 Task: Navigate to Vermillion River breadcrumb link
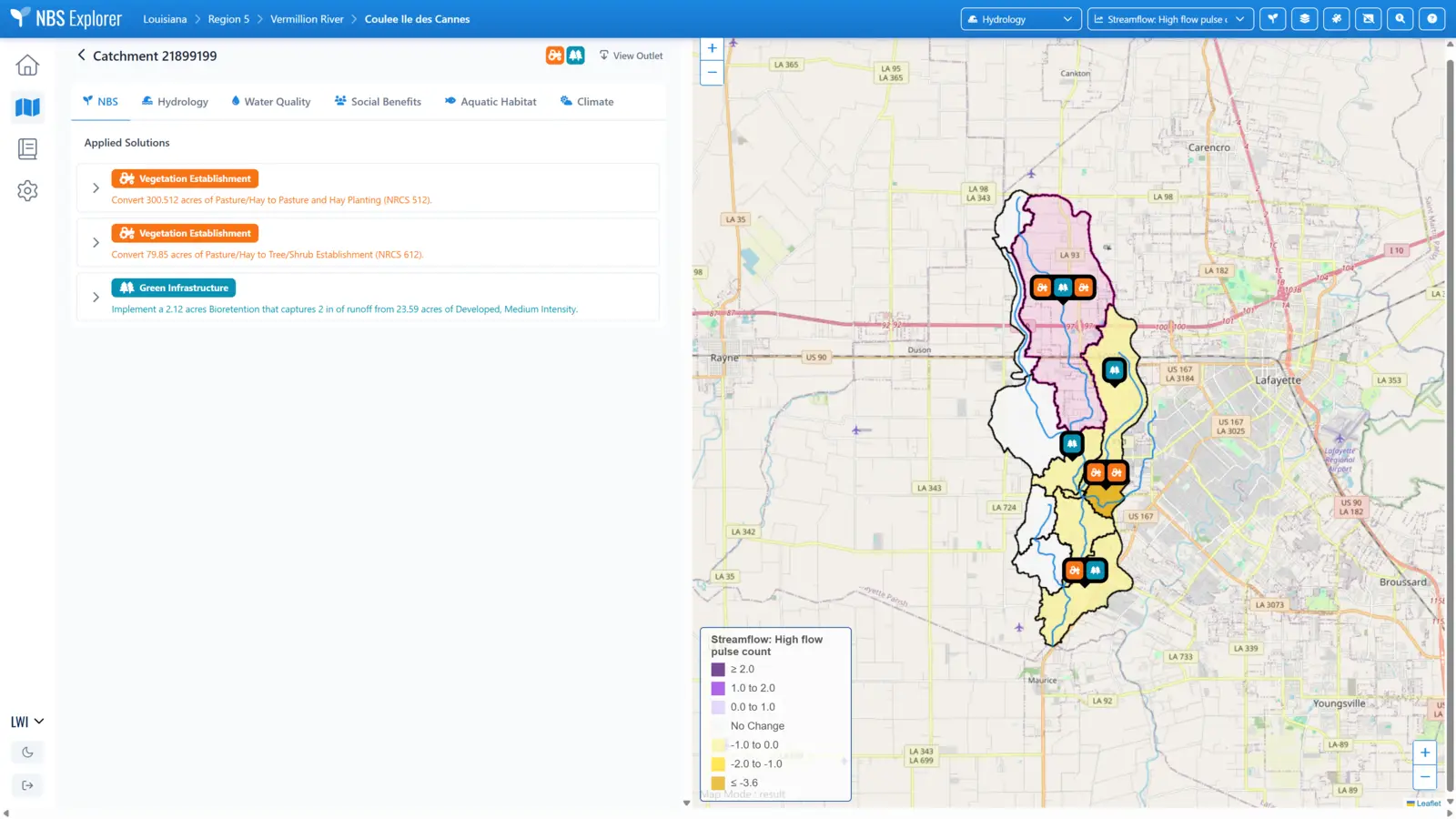tap(307, 19)
